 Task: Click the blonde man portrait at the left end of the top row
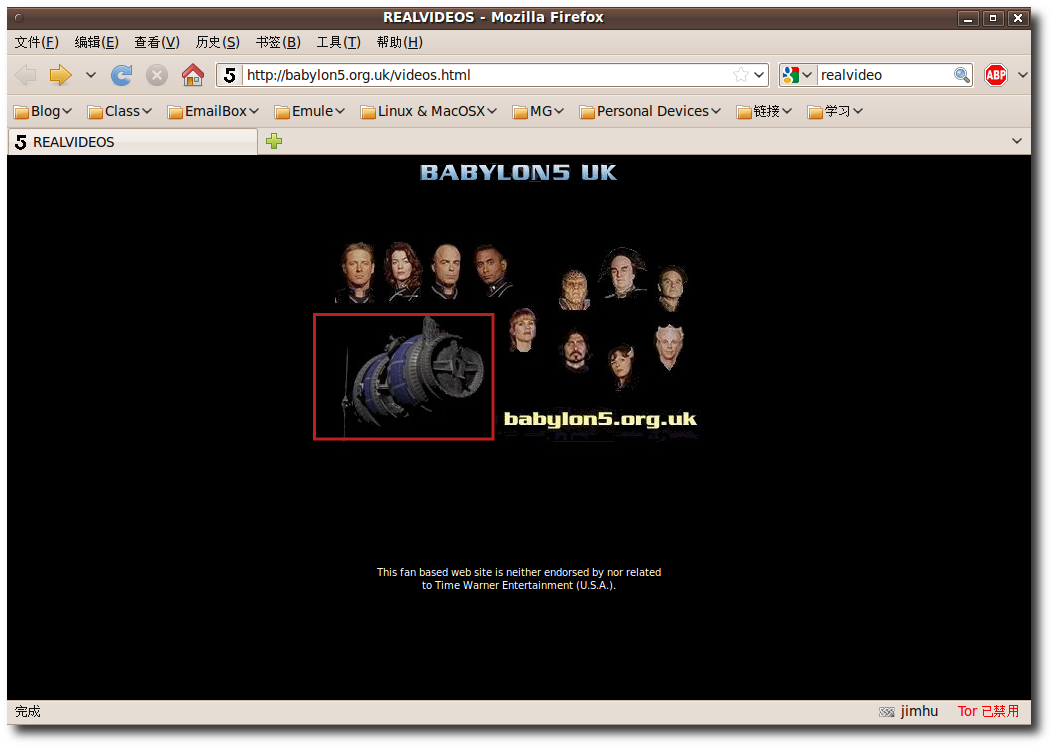tap(357, 272)
